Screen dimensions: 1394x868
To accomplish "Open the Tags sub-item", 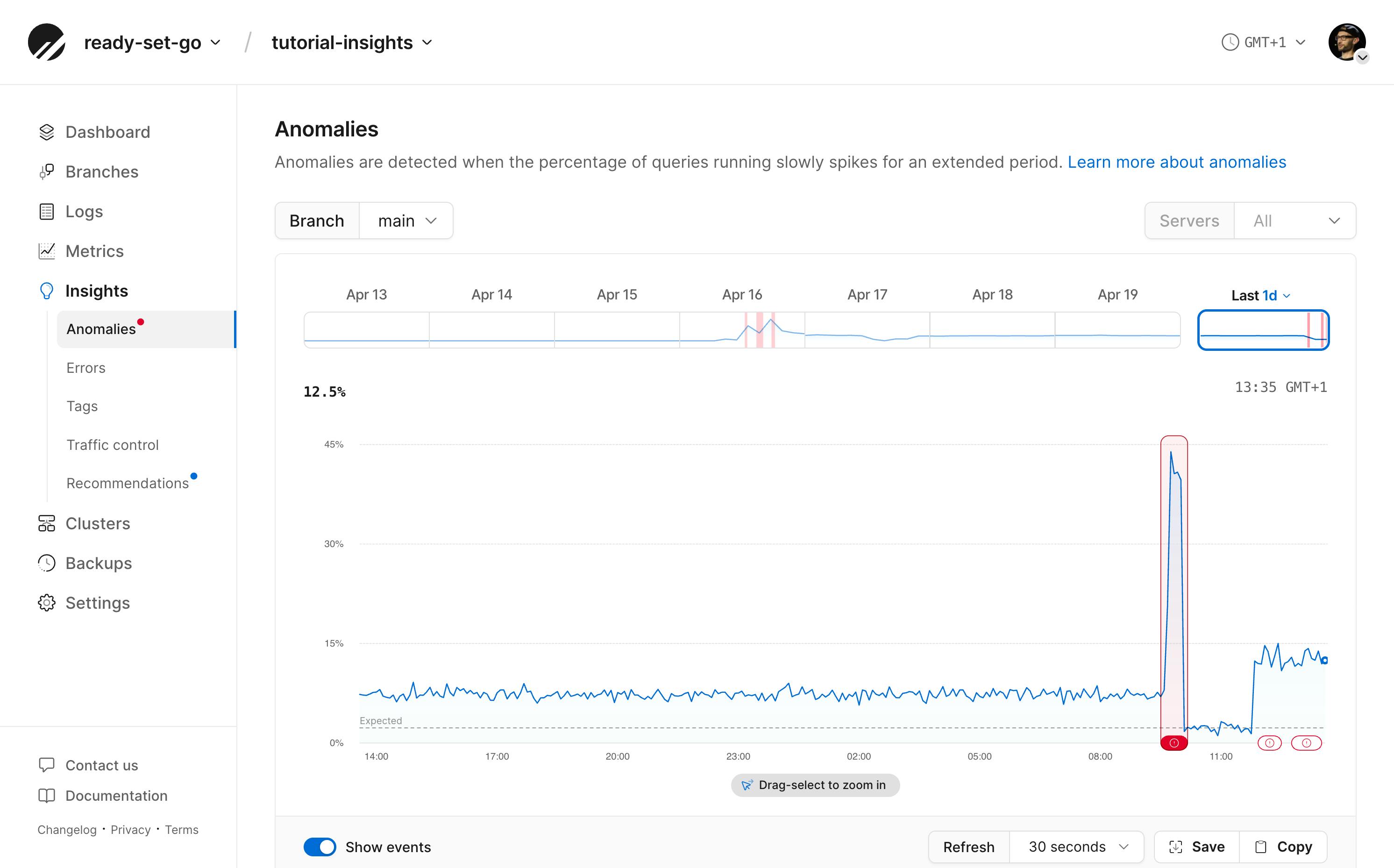I will point(81,406).
